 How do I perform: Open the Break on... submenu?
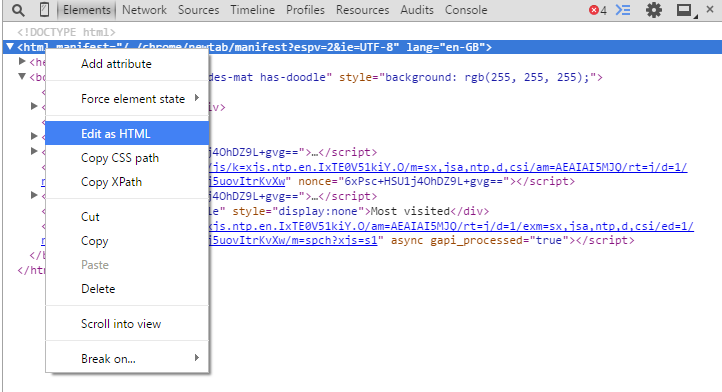point(127,359)
